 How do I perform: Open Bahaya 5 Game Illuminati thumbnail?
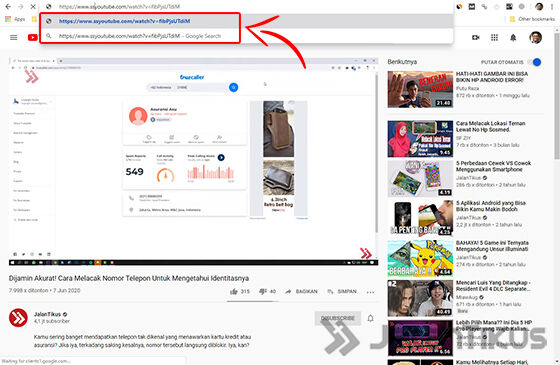pyautogui.click(x=420, y=258)
